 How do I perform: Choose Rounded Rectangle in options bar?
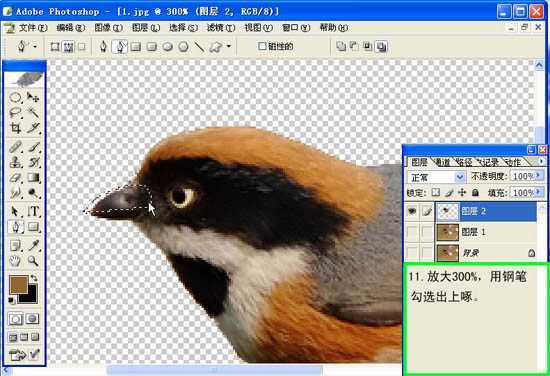[x=152, y=47]
